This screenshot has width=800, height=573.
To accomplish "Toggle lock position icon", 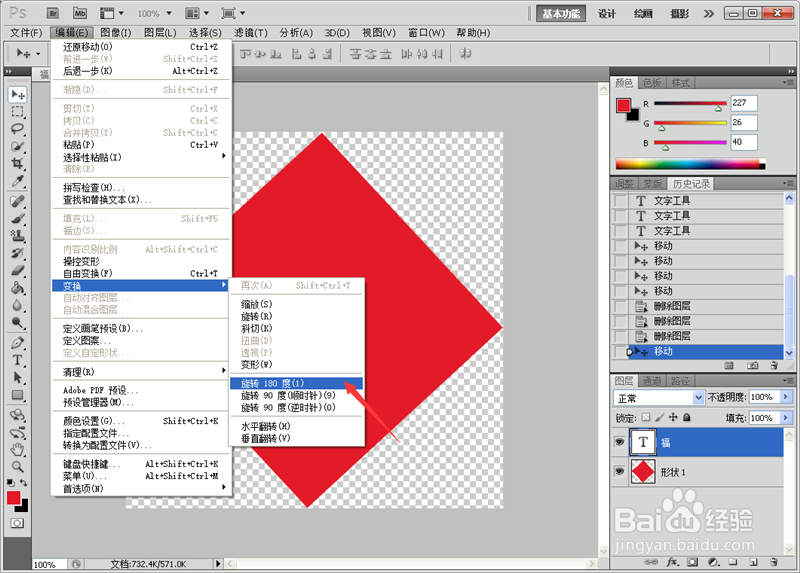I will tap(673, 417).
